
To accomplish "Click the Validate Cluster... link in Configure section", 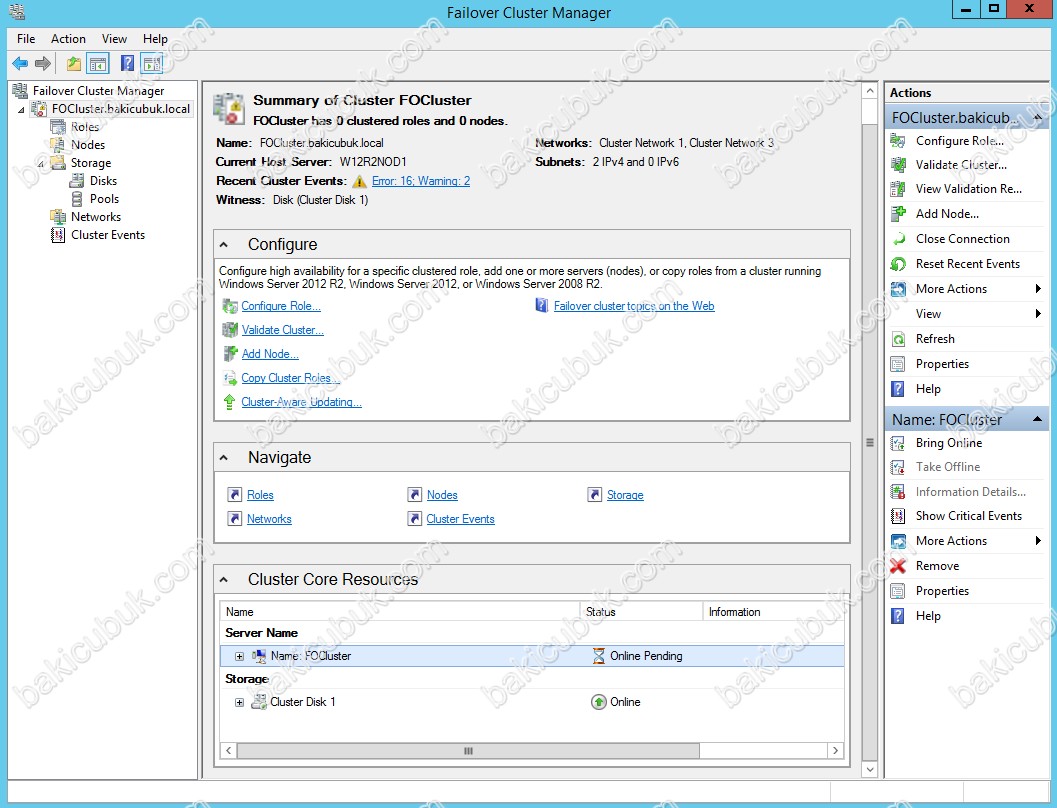I will click(282, 330).
